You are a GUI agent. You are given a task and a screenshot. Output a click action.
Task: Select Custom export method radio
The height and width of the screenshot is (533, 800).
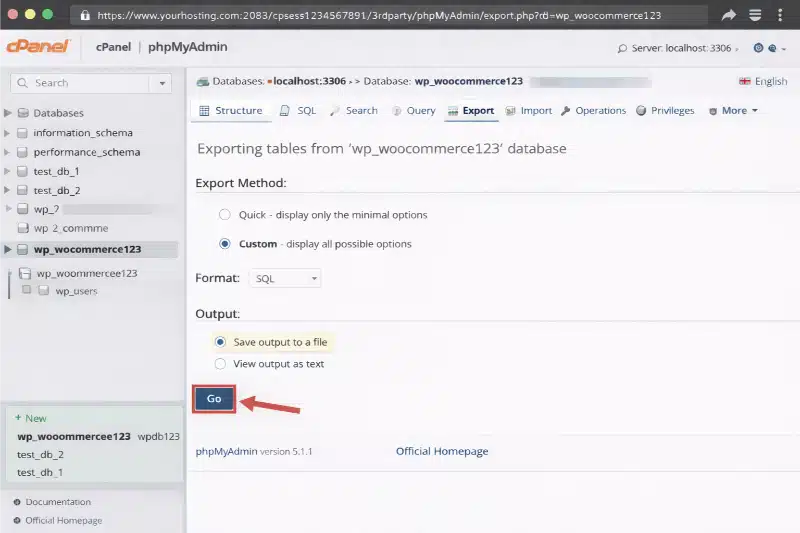(224, 244)
